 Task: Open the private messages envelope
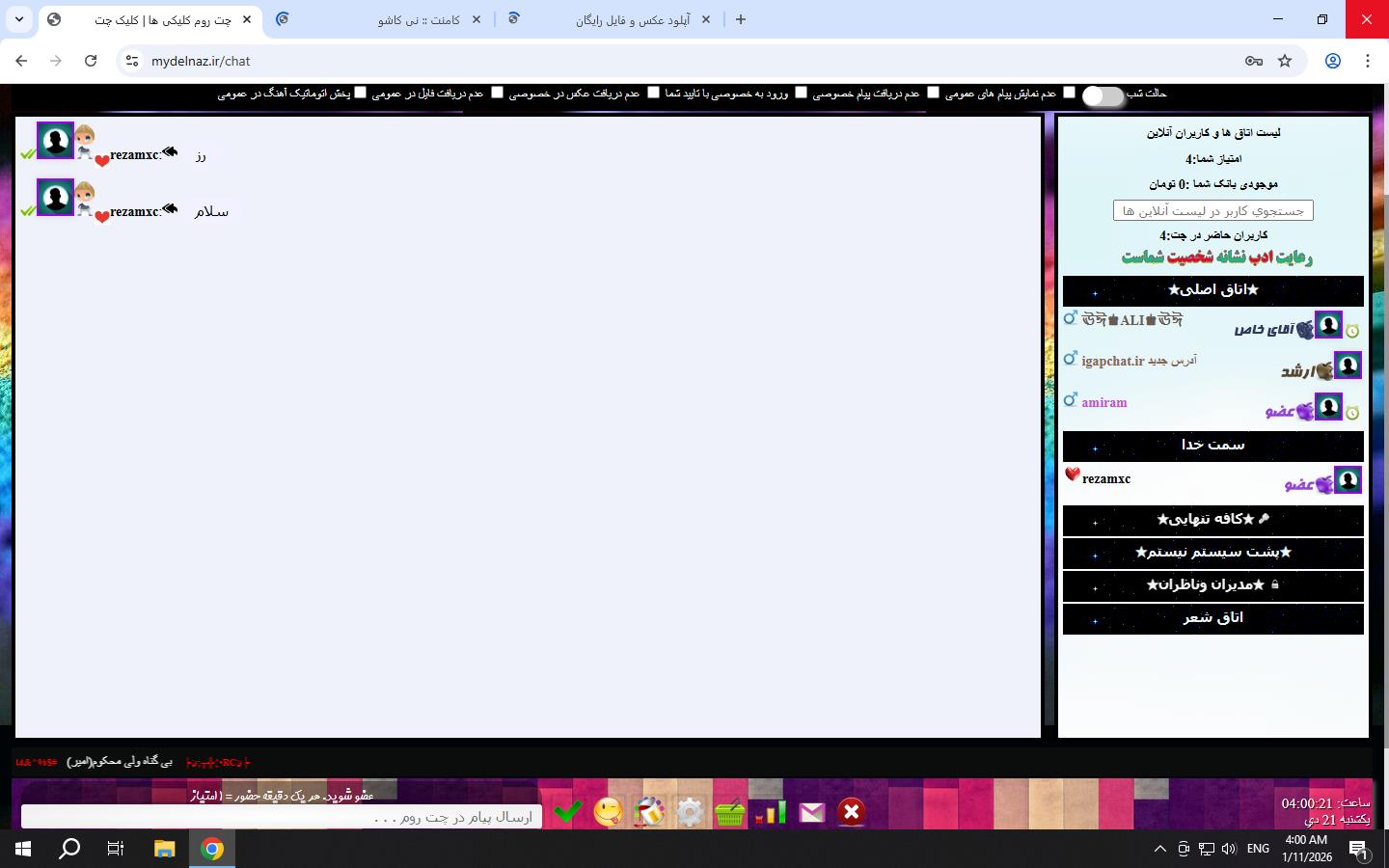click(x=811, y=813)
